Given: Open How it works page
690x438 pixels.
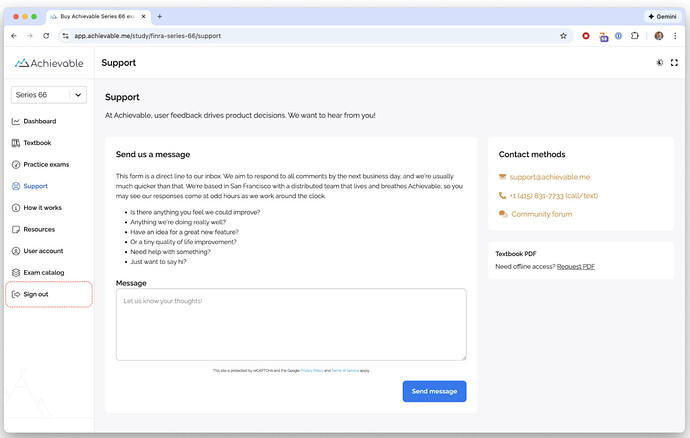Looking at the screenshot, I should pos(42,208).
